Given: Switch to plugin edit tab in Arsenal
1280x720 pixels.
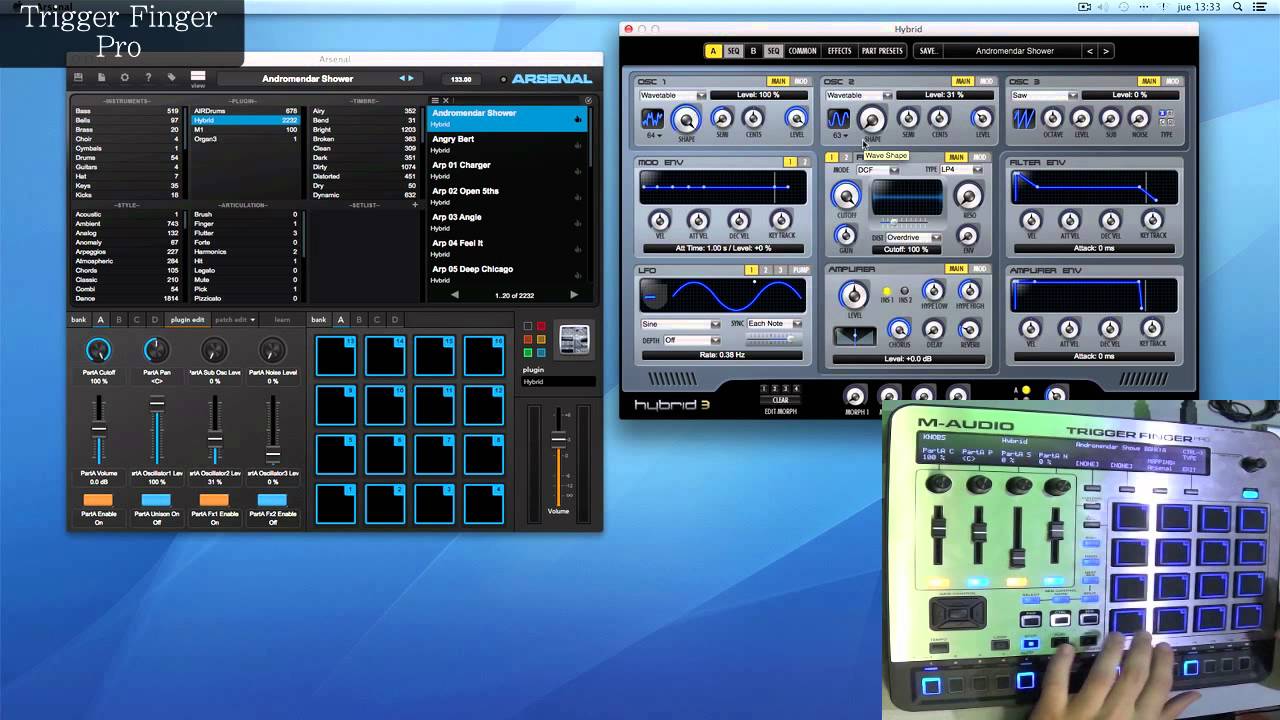Looking at the screenshot, I should coord(187,320).
